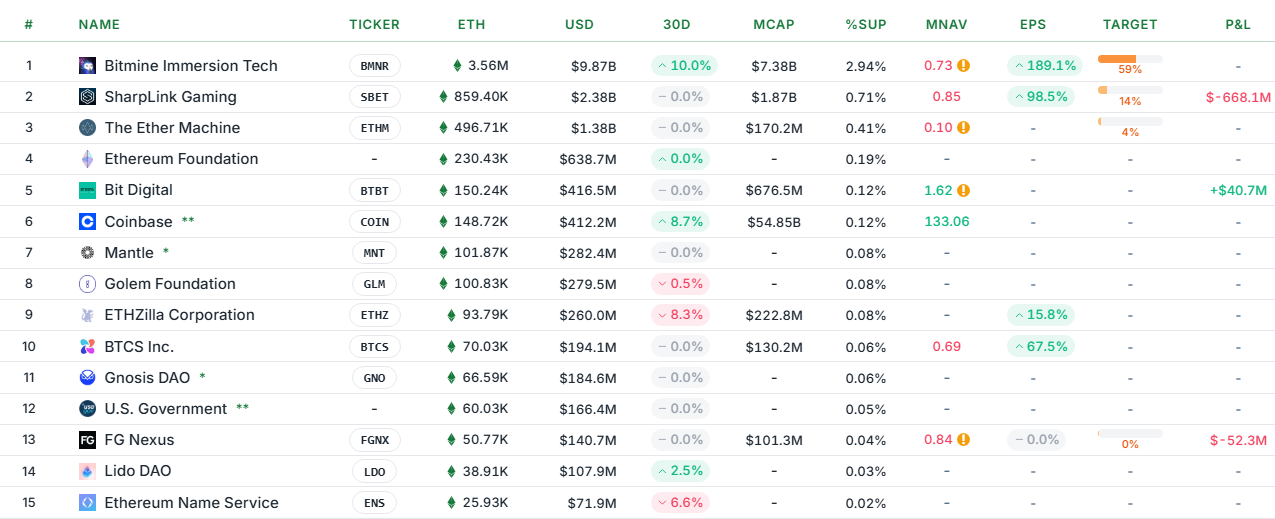Open the Golem Foundation name link
The width and height of the screenshot is (1275, 519).
coord(170,284)
